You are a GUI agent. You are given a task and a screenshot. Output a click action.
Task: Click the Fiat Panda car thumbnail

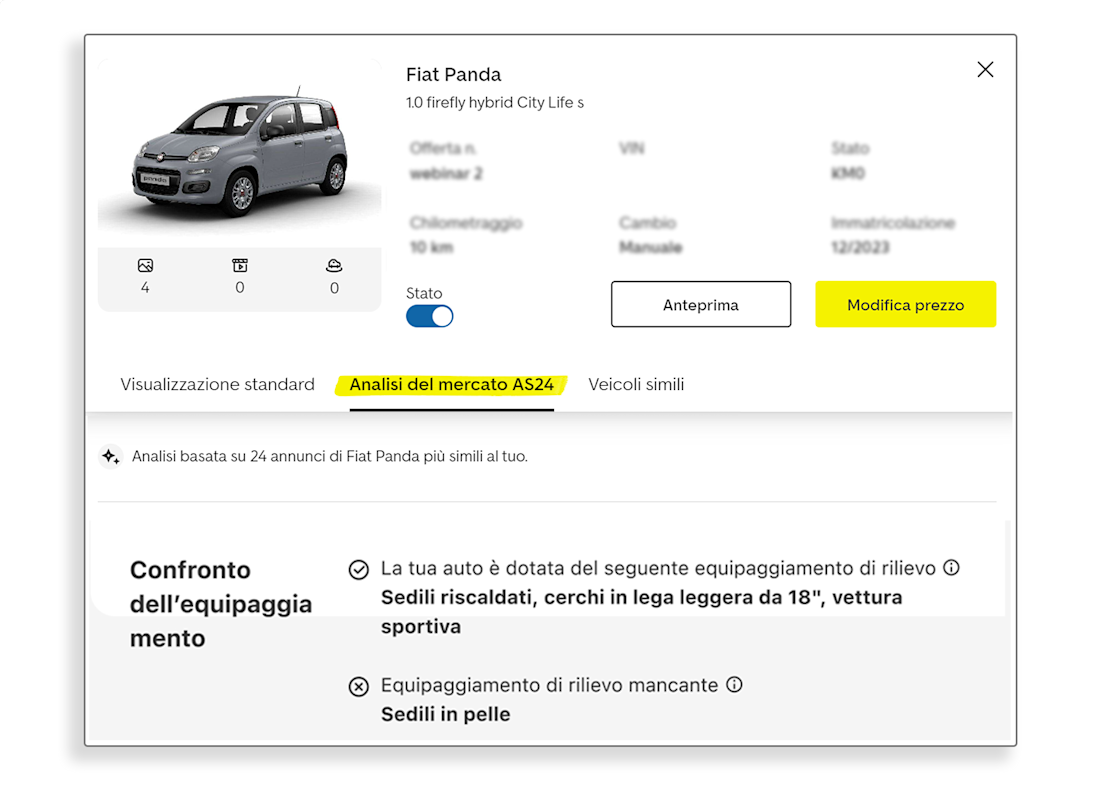240,153
